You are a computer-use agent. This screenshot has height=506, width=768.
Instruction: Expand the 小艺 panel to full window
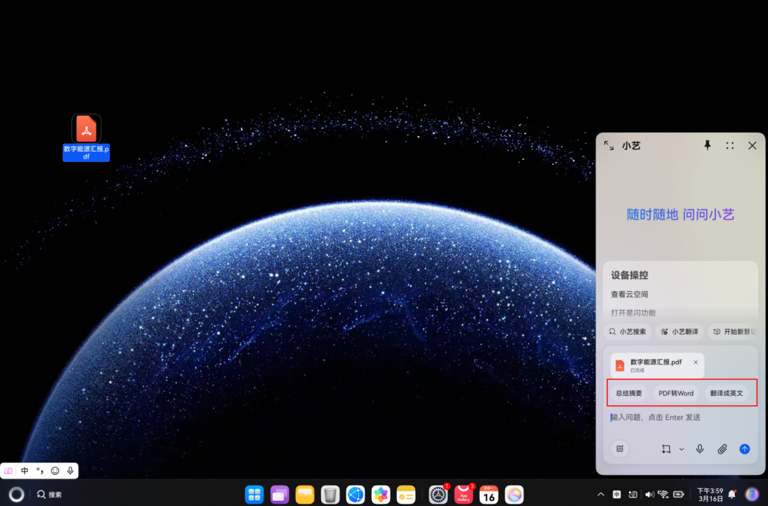click(609, 145)
